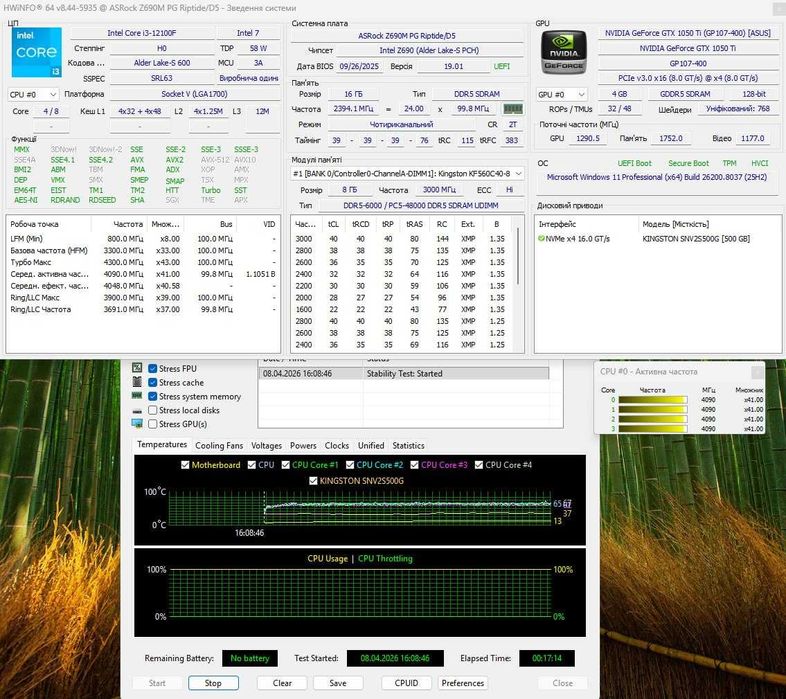
Task: Toggle CPU Core #3 graph checkbox
Action: coord(414,465)
